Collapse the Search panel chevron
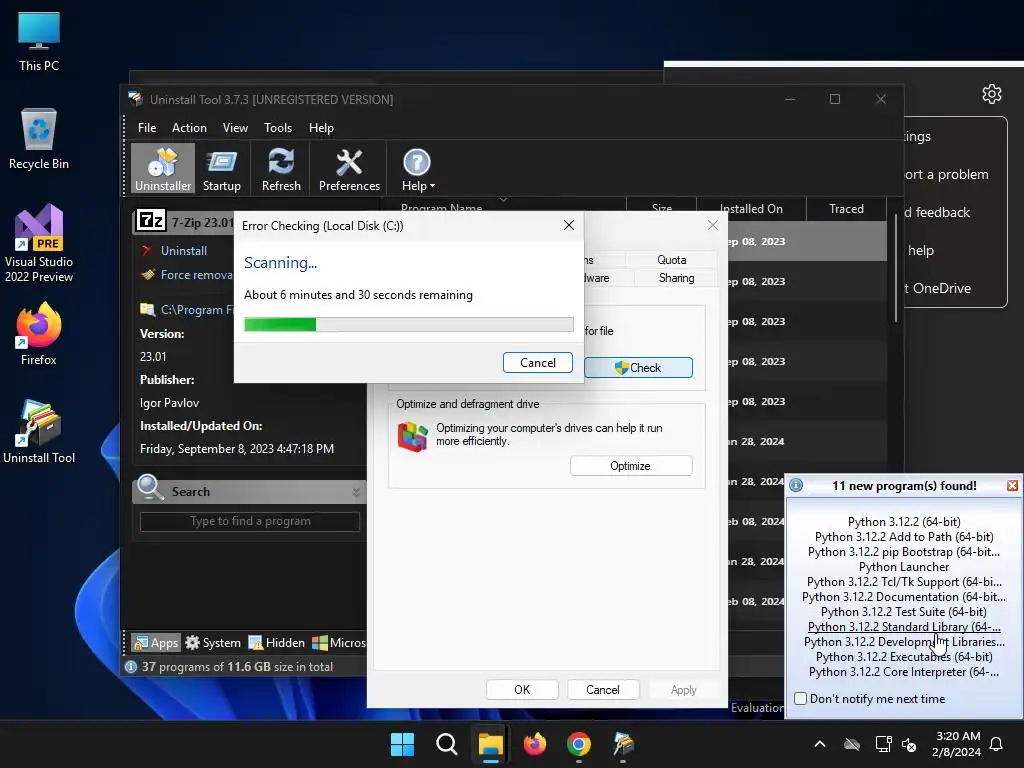 tap(357, 492)
